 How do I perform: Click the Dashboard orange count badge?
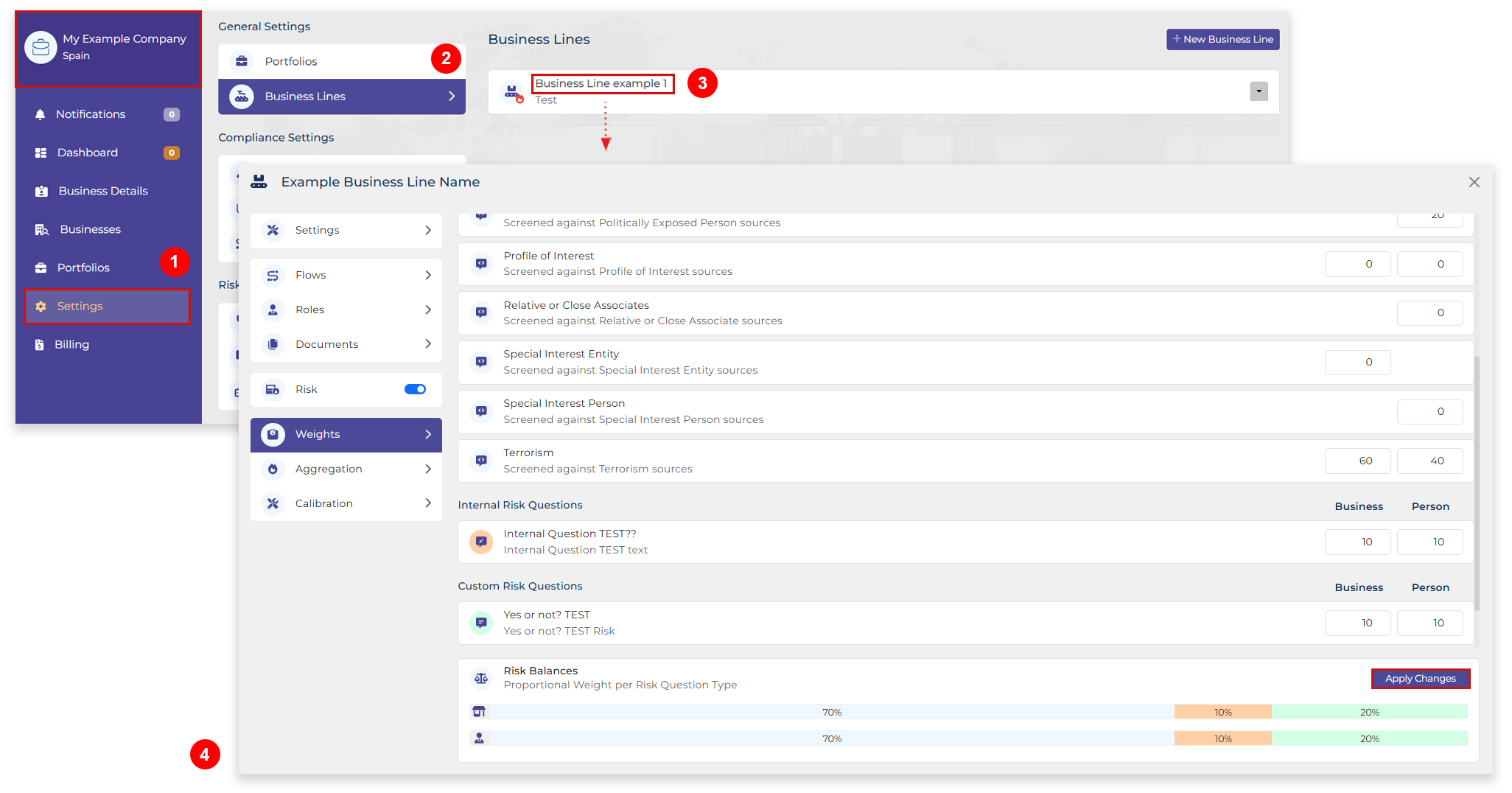coord(171,153)
